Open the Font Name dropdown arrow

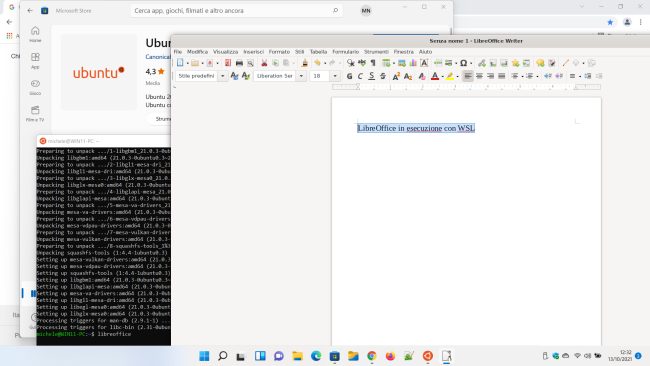pyautogui.click(x=301, y=76)
